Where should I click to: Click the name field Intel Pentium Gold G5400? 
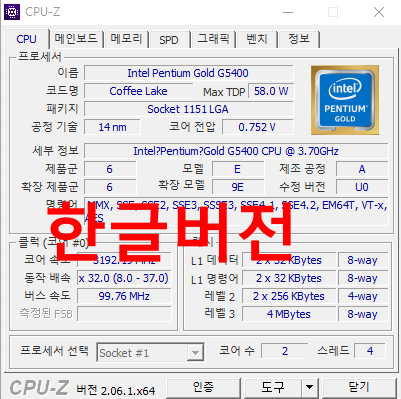[189, 73]
